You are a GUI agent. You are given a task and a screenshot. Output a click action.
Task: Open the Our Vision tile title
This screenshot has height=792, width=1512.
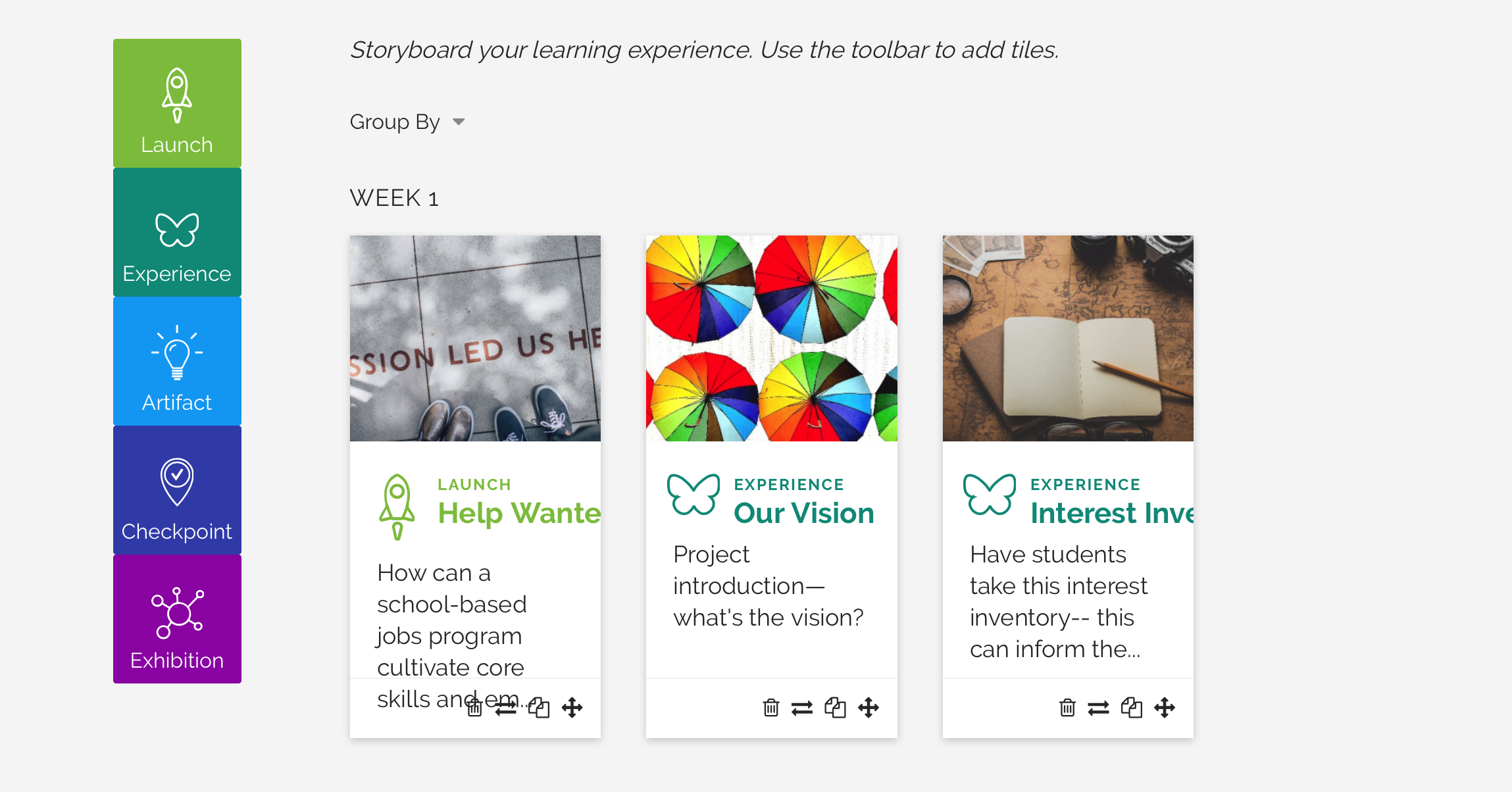click(x=804, y=513)
